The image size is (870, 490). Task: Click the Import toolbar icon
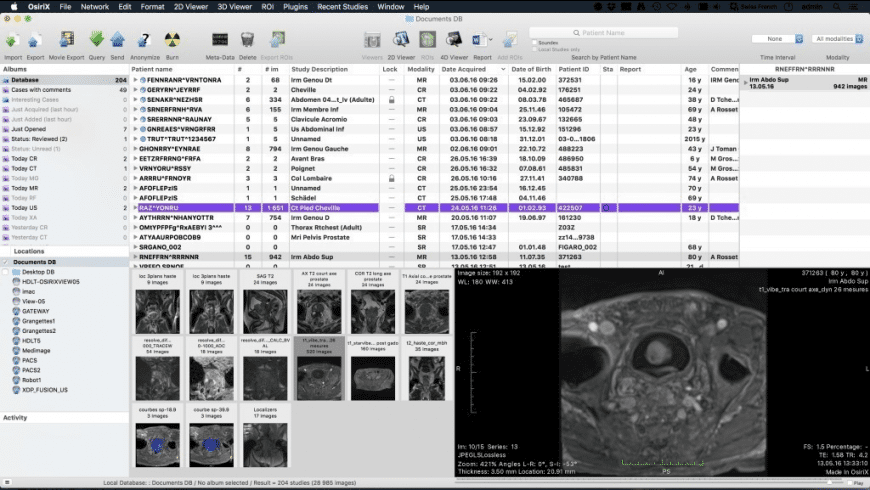click(x=13, y=41)
